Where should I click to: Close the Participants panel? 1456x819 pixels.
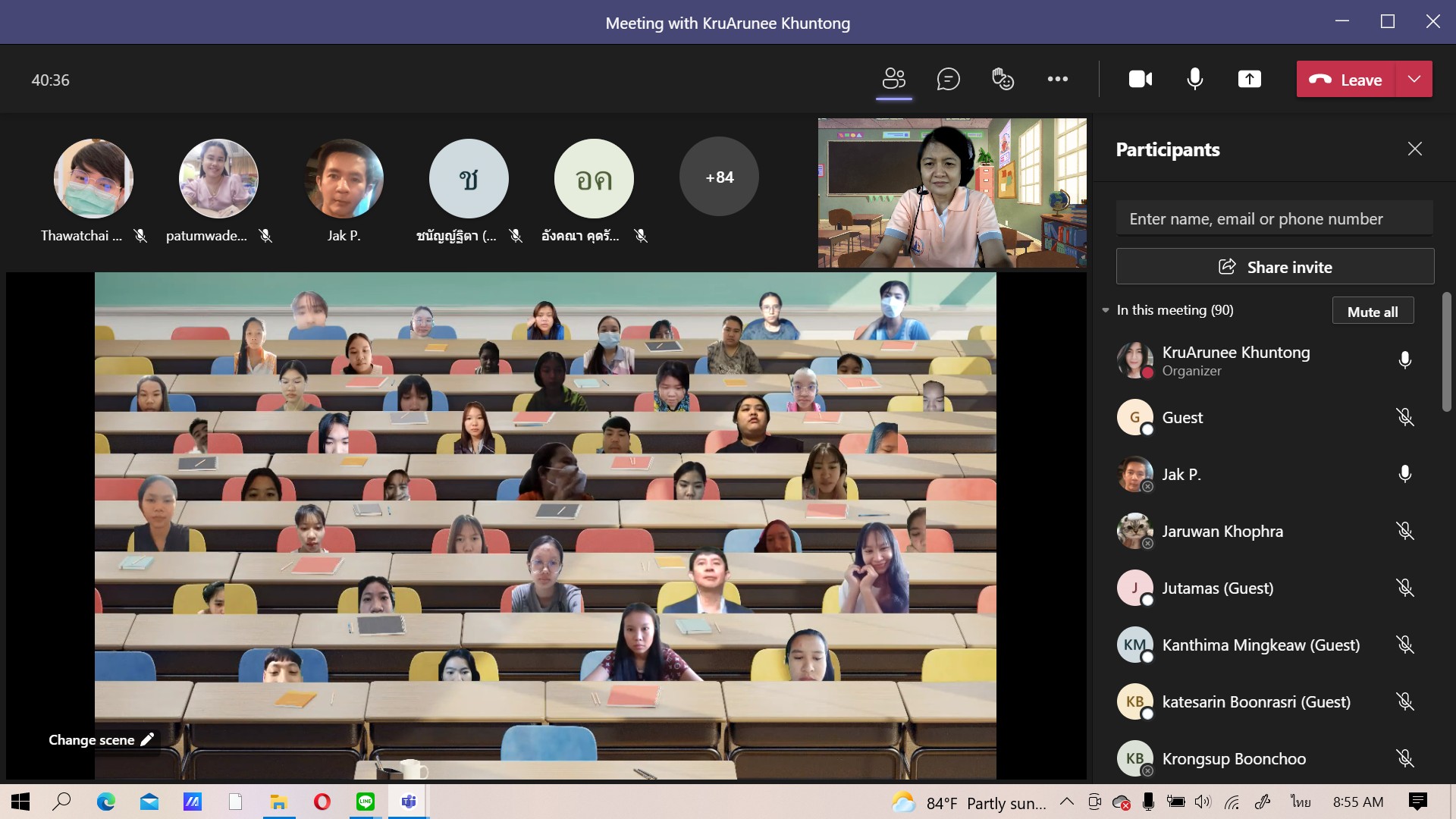click(x=1415, y=149)
